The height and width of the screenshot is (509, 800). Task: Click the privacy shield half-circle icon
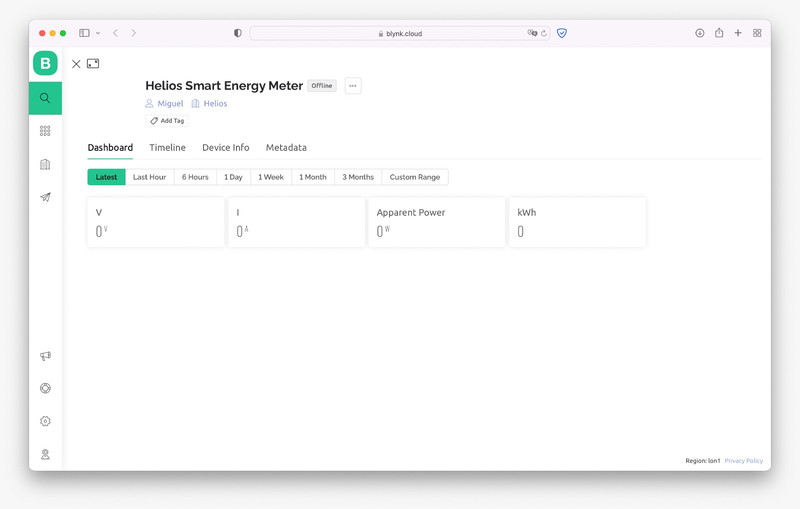(238, 33)
